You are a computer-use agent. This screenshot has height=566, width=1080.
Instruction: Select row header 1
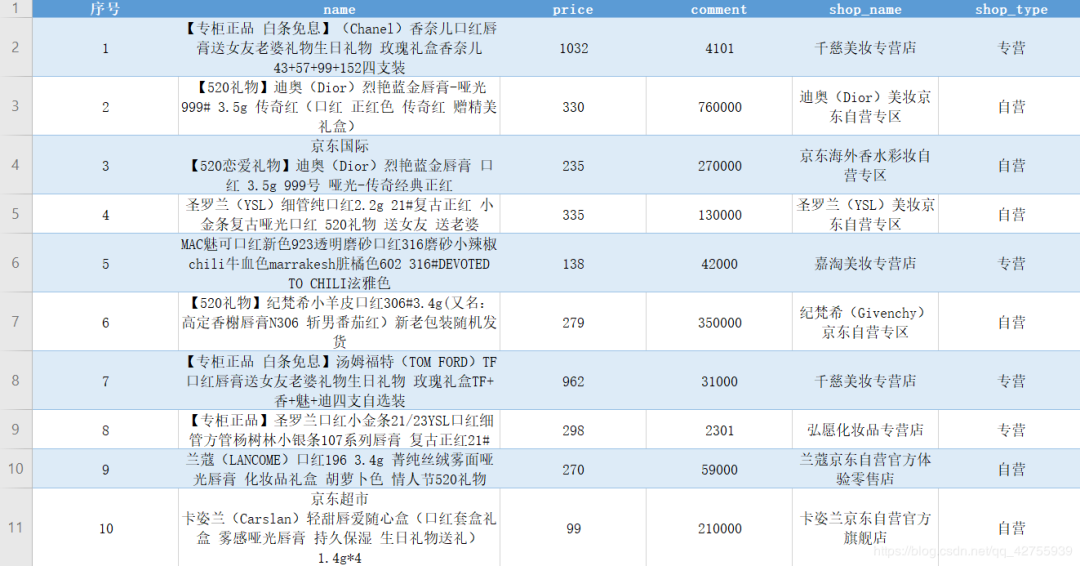click(16, 9)
